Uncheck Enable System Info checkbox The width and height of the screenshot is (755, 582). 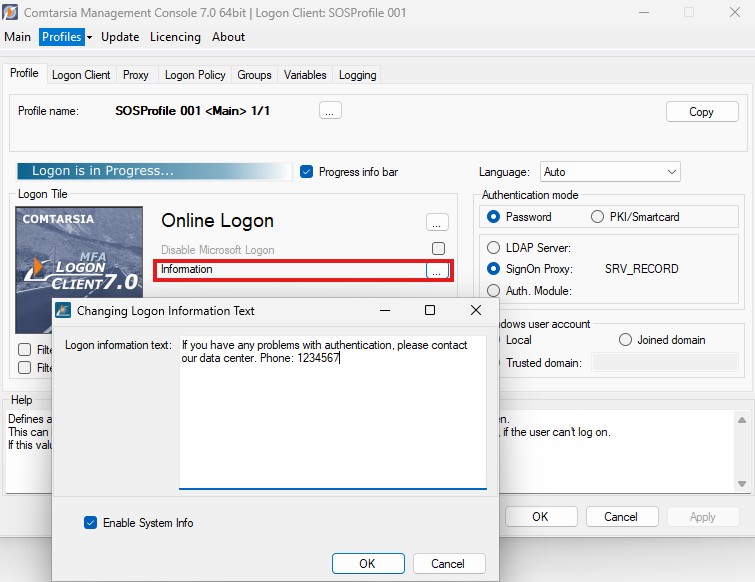coord(91,523)
